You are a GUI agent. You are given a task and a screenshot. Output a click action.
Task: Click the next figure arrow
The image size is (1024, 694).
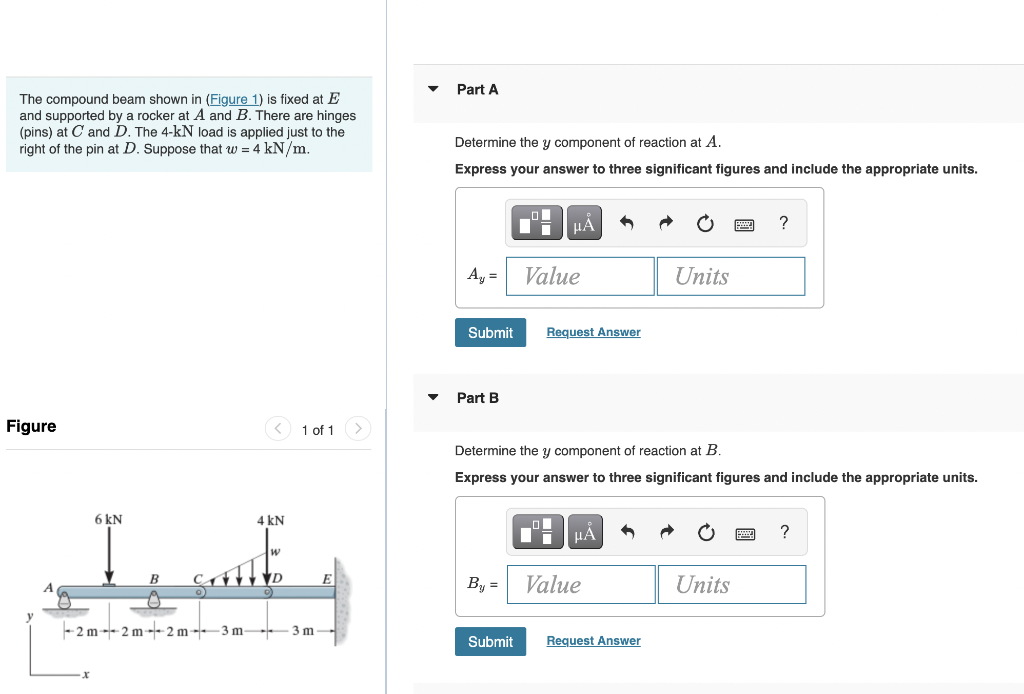coord(358,429)
